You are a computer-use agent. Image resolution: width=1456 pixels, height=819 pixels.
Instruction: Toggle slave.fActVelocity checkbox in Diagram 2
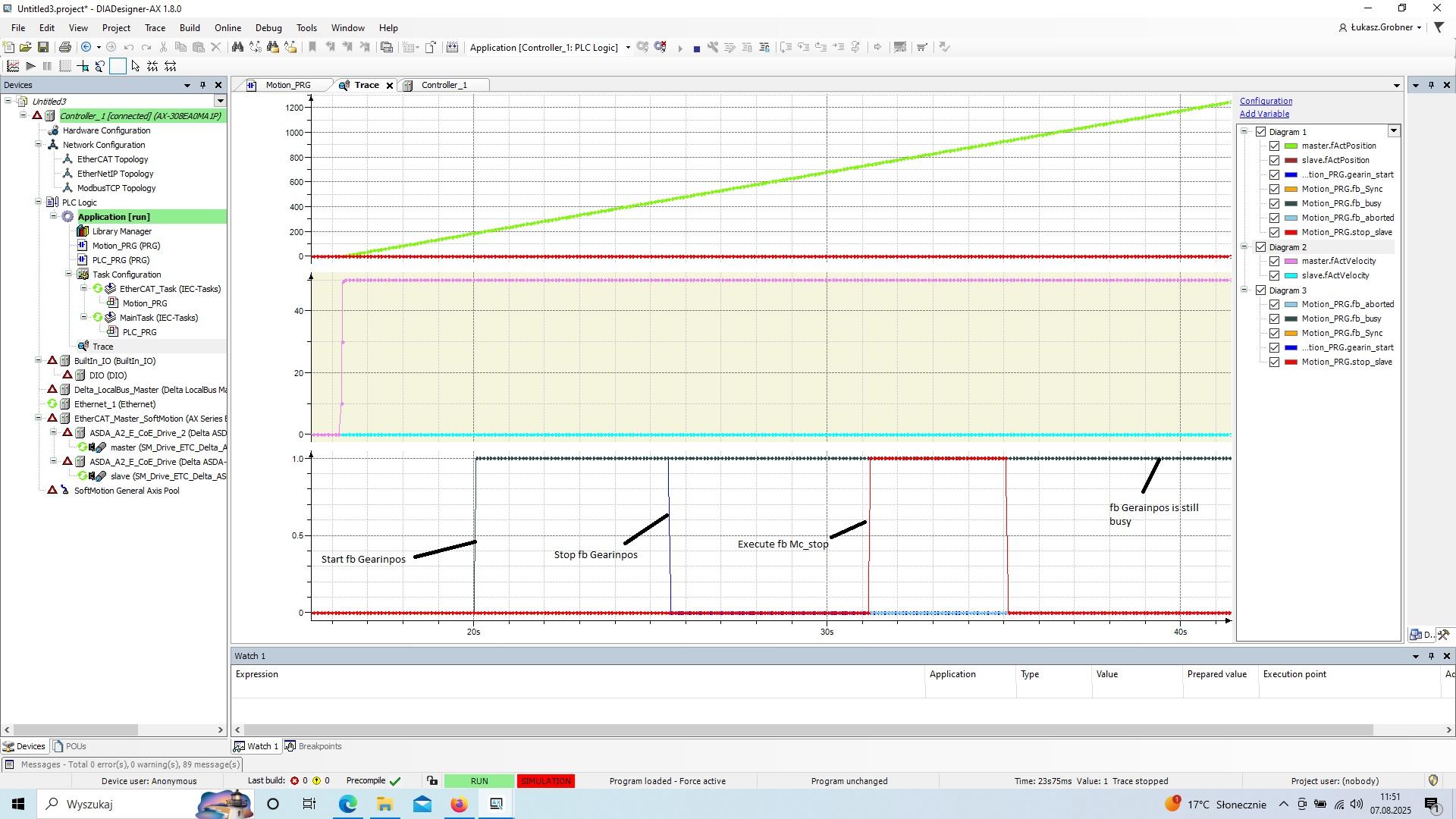click(1275, 276)
